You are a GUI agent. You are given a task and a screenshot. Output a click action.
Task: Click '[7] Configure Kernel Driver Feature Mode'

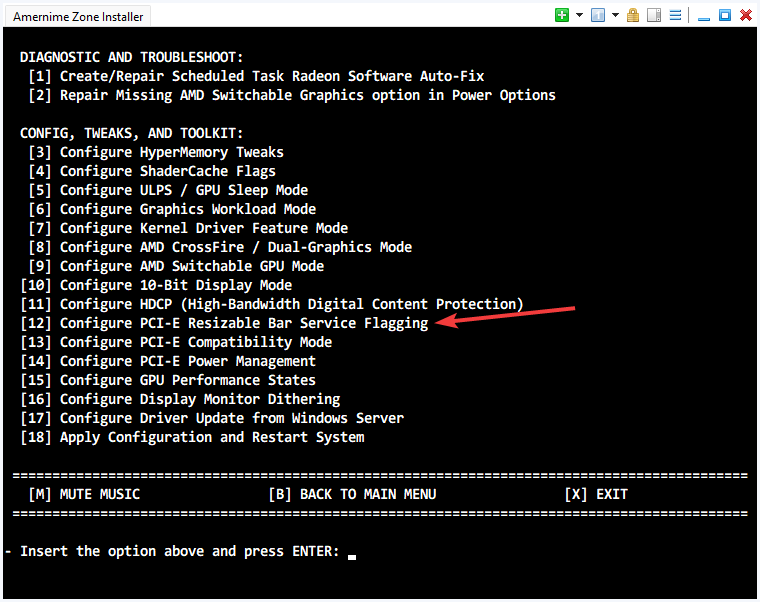pyautogui.click(x=188, y=228)
